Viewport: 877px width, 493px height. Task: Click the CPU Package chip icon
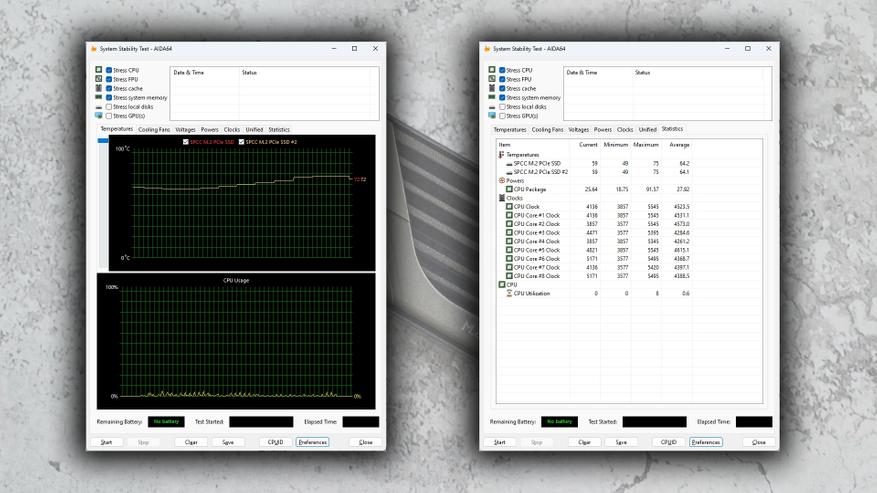[509, 189]
